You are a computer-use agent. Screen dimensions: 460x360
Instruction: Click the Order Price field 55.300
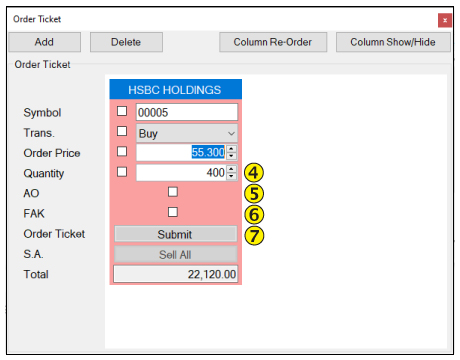coord(181,153)
